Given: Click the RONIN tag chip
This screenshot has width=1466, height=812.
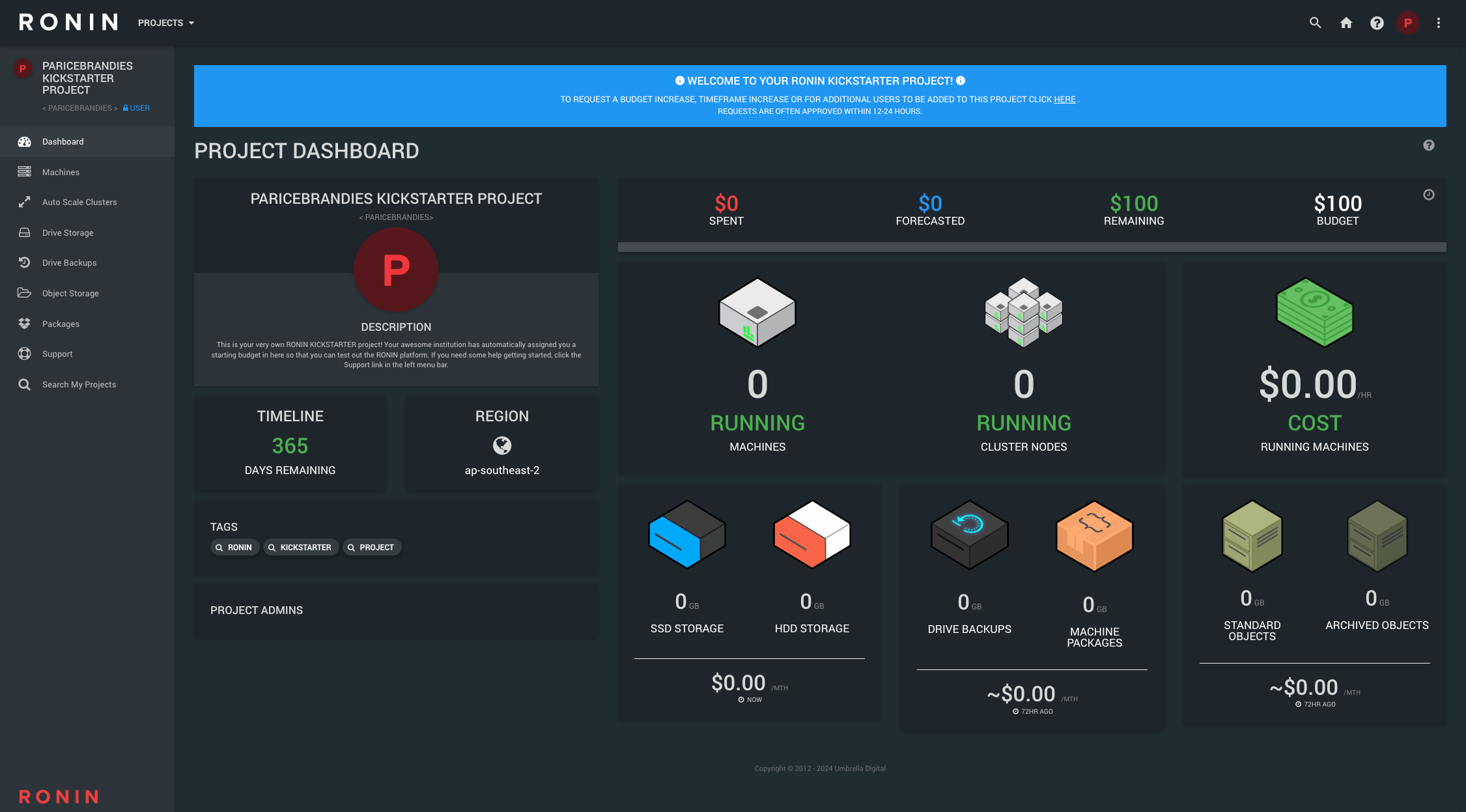Looking at the screenshot, I should (234, 548).
